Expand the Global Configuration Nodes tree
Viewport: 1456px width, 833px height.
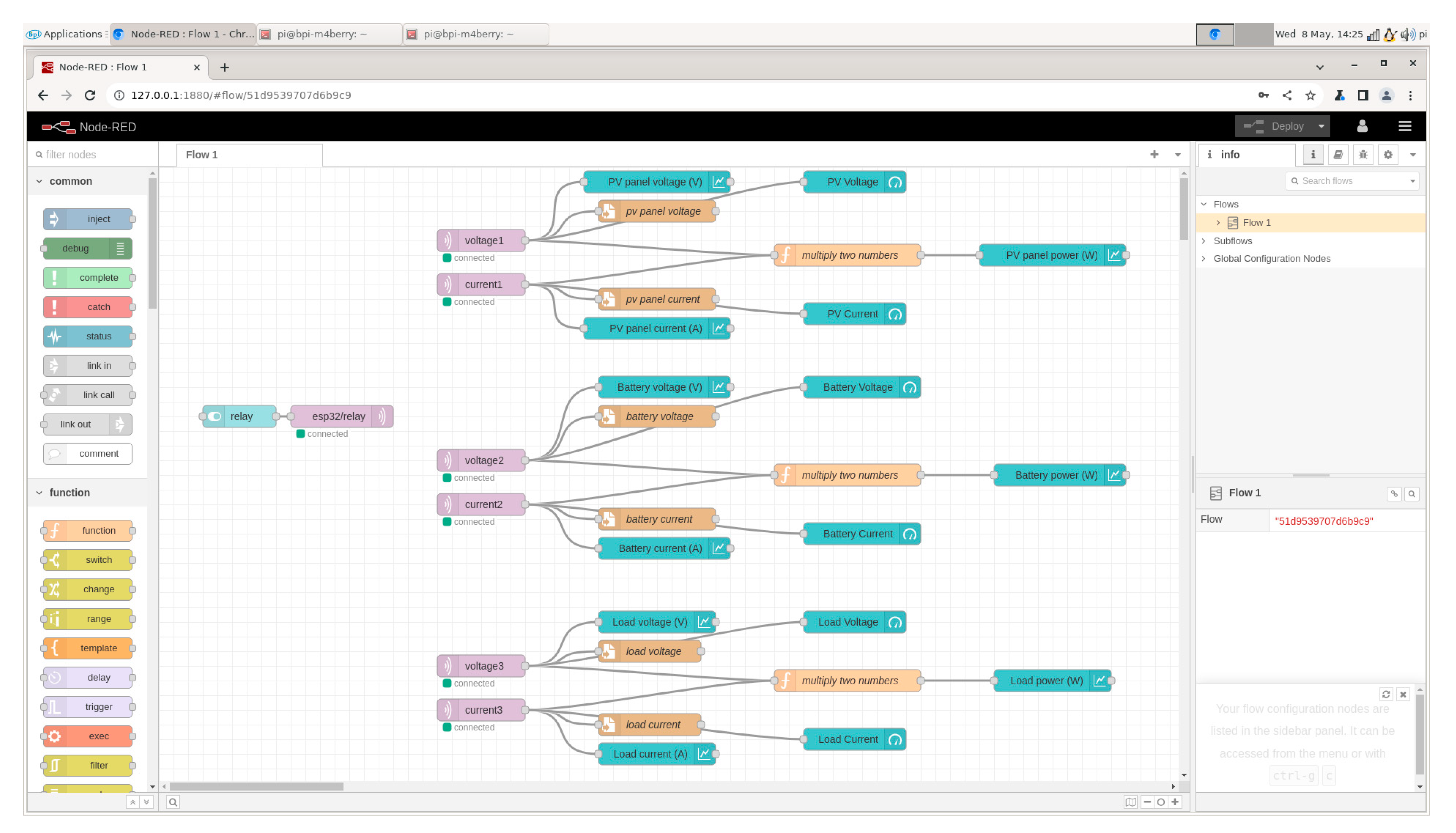pyautogui.click(x=1204, y=259)
